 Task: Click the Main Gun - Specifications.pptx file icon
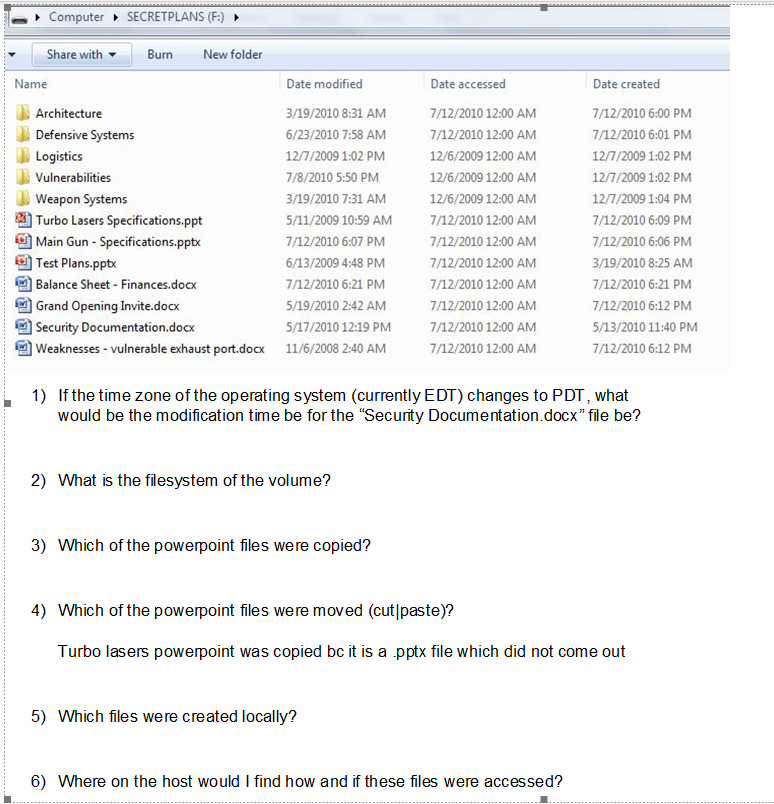(x=23, y=241)
